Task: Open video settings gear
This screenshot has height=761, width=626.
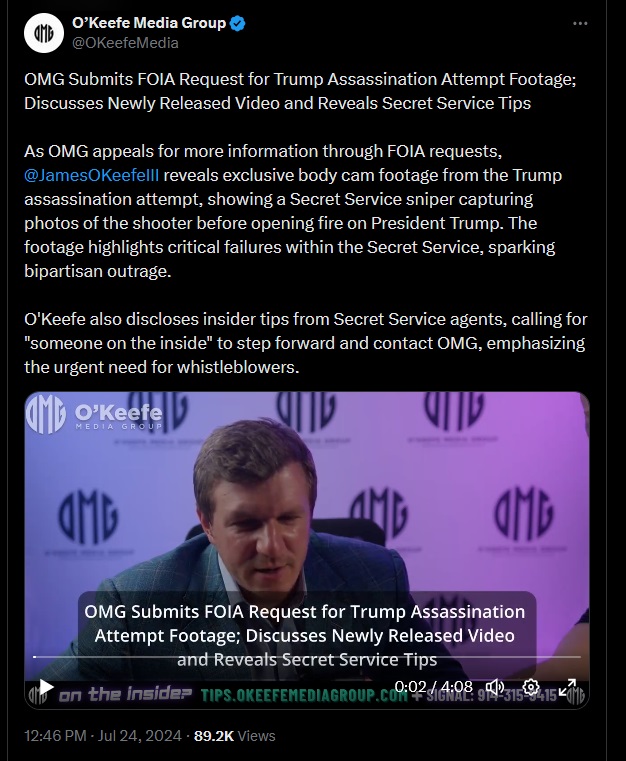Action: (531, 687)
